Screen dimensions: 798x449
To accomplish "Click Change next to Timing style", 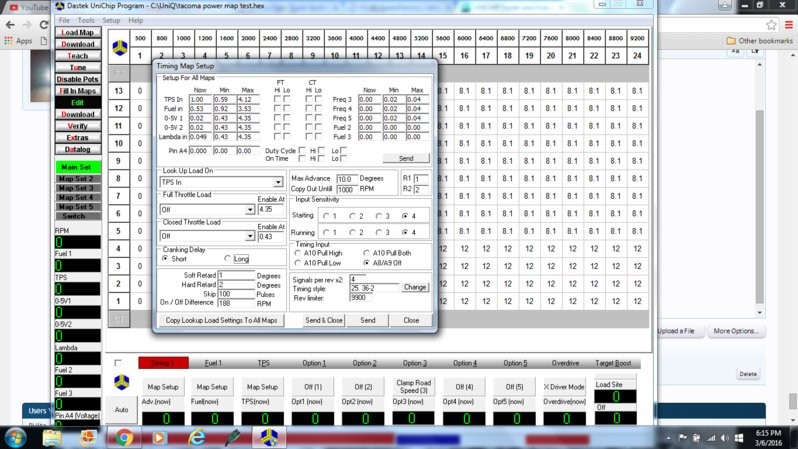I will [415, 287].
